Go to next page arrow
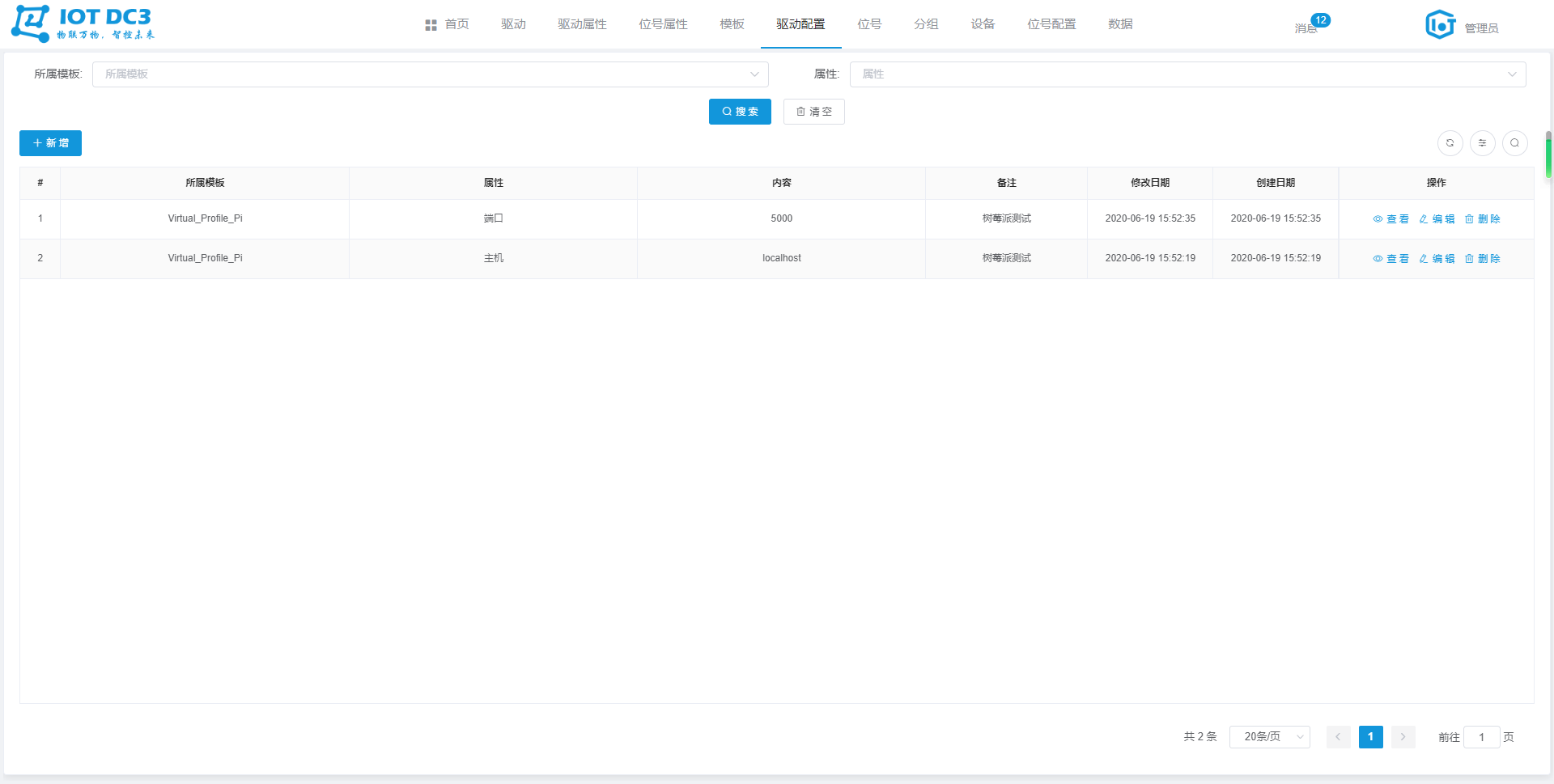 pyautogui.click(x=1403, y=737)
